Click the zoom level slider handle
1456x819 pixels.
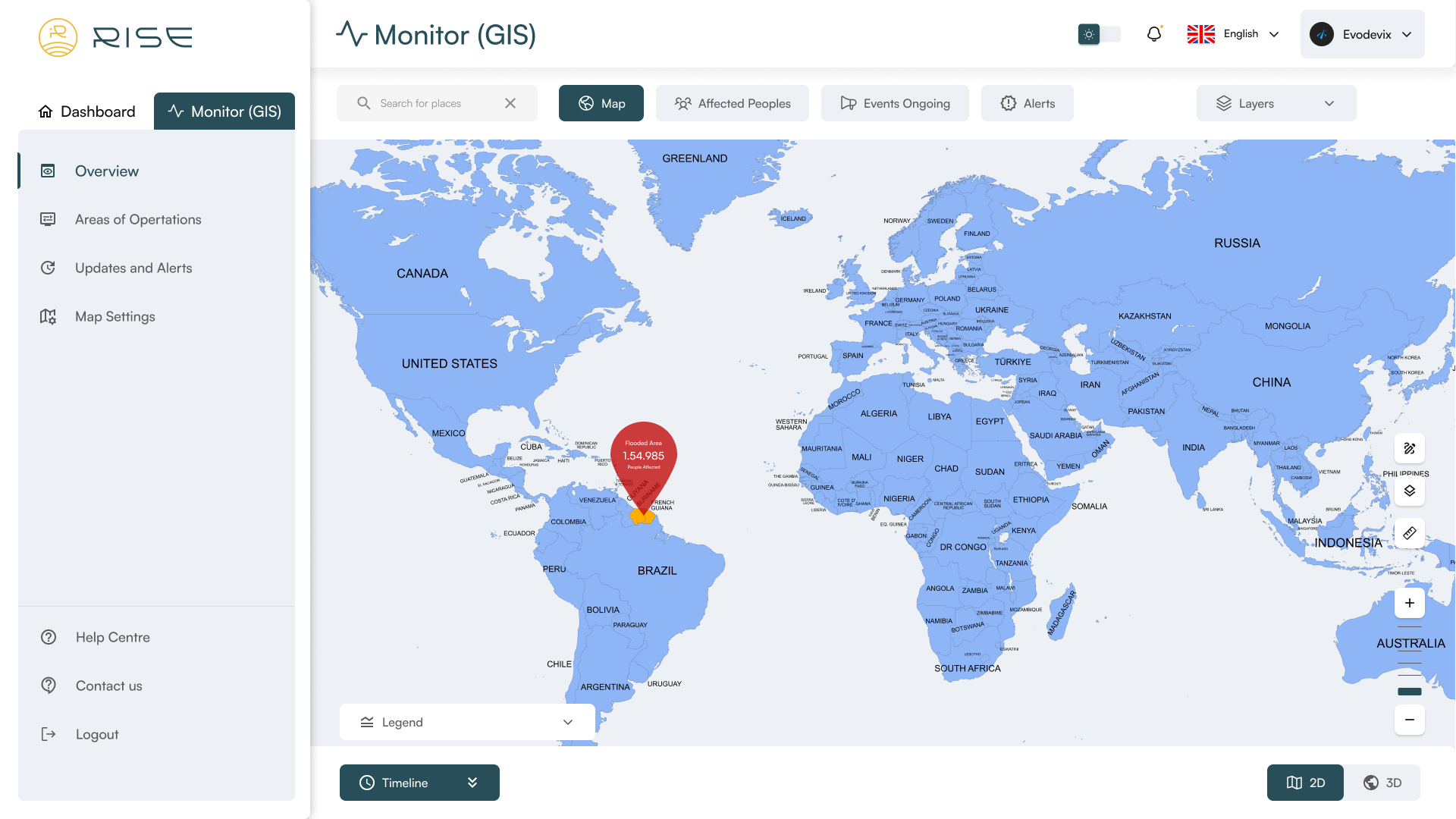click(x=1409, y=691)
